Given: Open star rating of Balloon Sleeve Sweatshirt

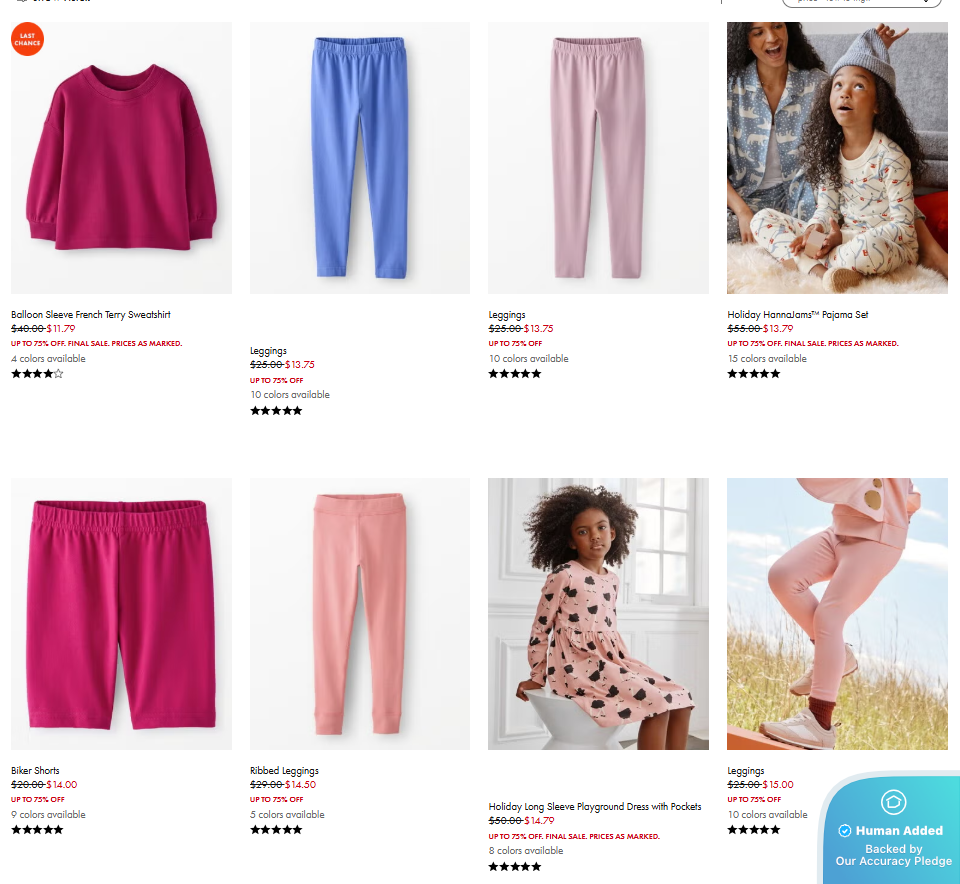Looking at the screenshot, I should click(37, 374).
